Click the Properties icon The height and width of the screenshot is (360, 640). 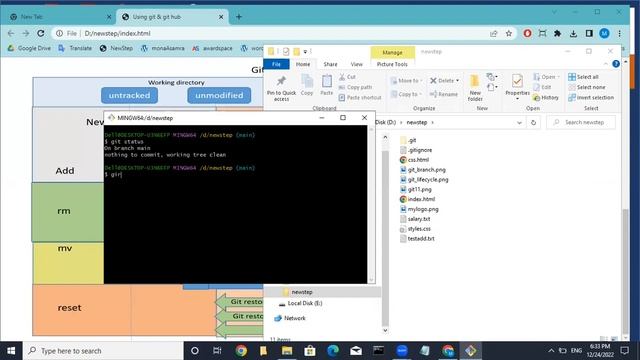point(517,87)
